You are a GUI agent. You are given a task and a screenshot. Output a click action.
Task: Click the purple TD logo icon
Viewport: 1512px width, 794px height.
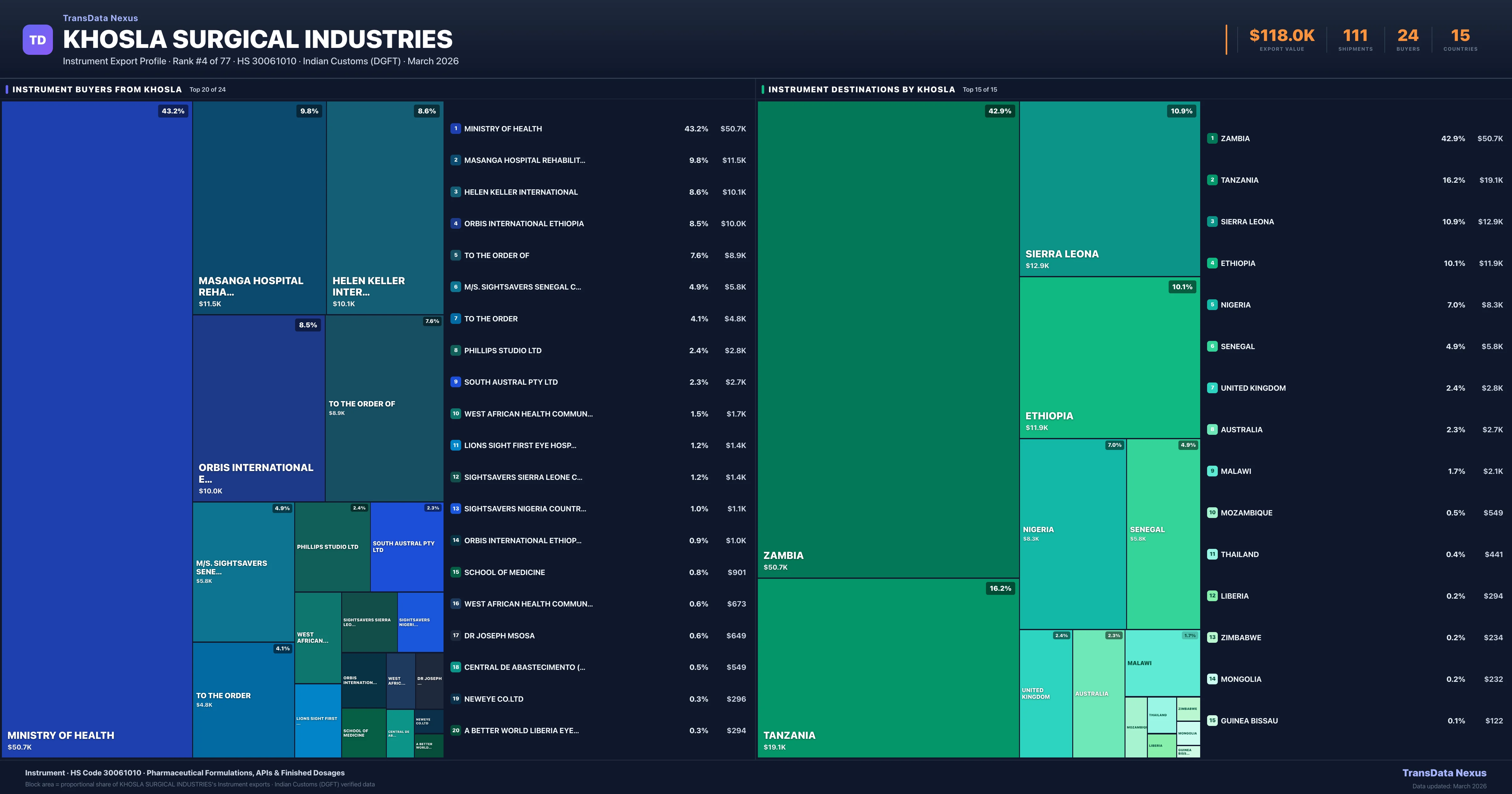coord(37,40)
